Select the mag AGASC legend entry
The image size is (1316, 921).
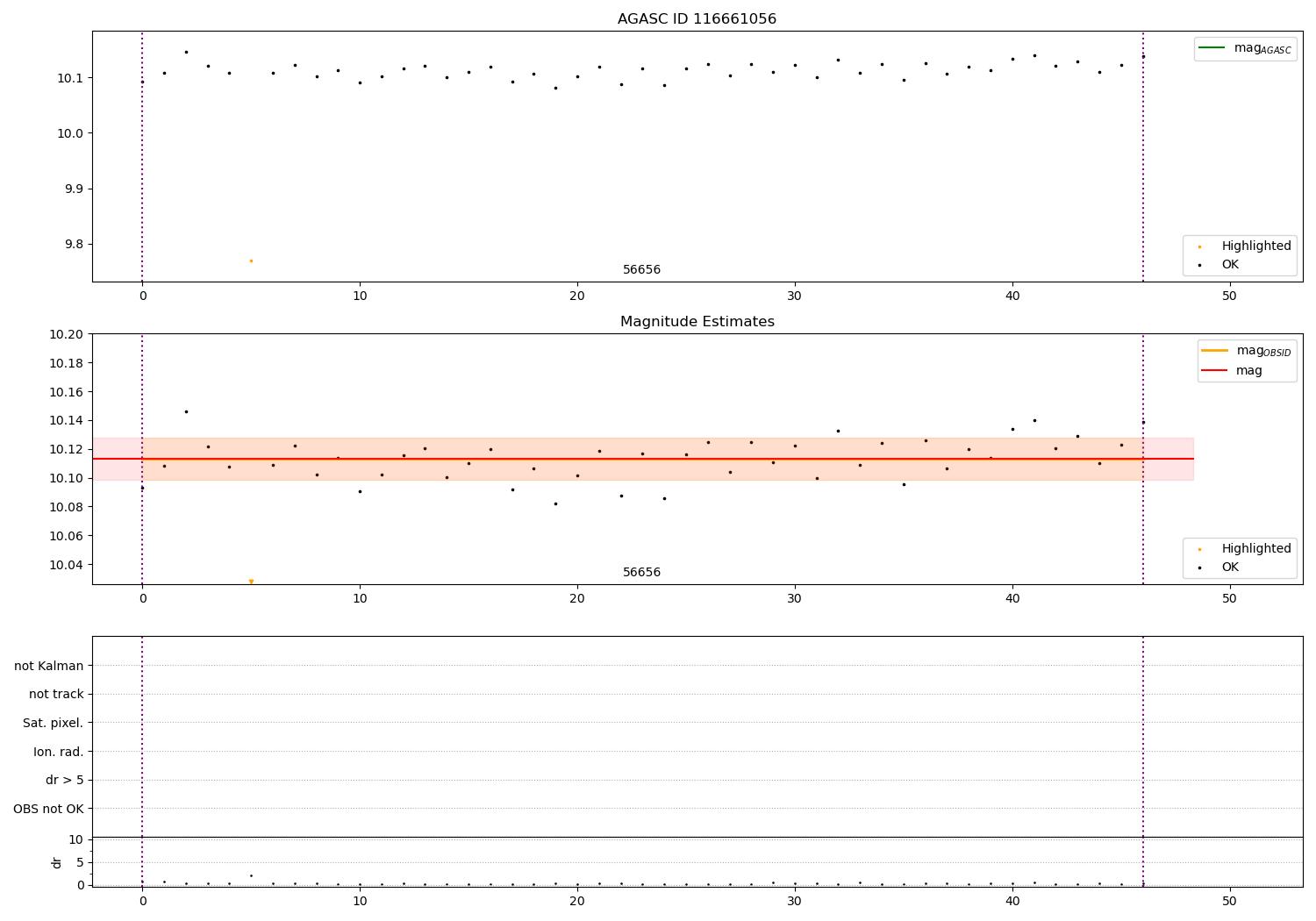[x=1245, y=48]
